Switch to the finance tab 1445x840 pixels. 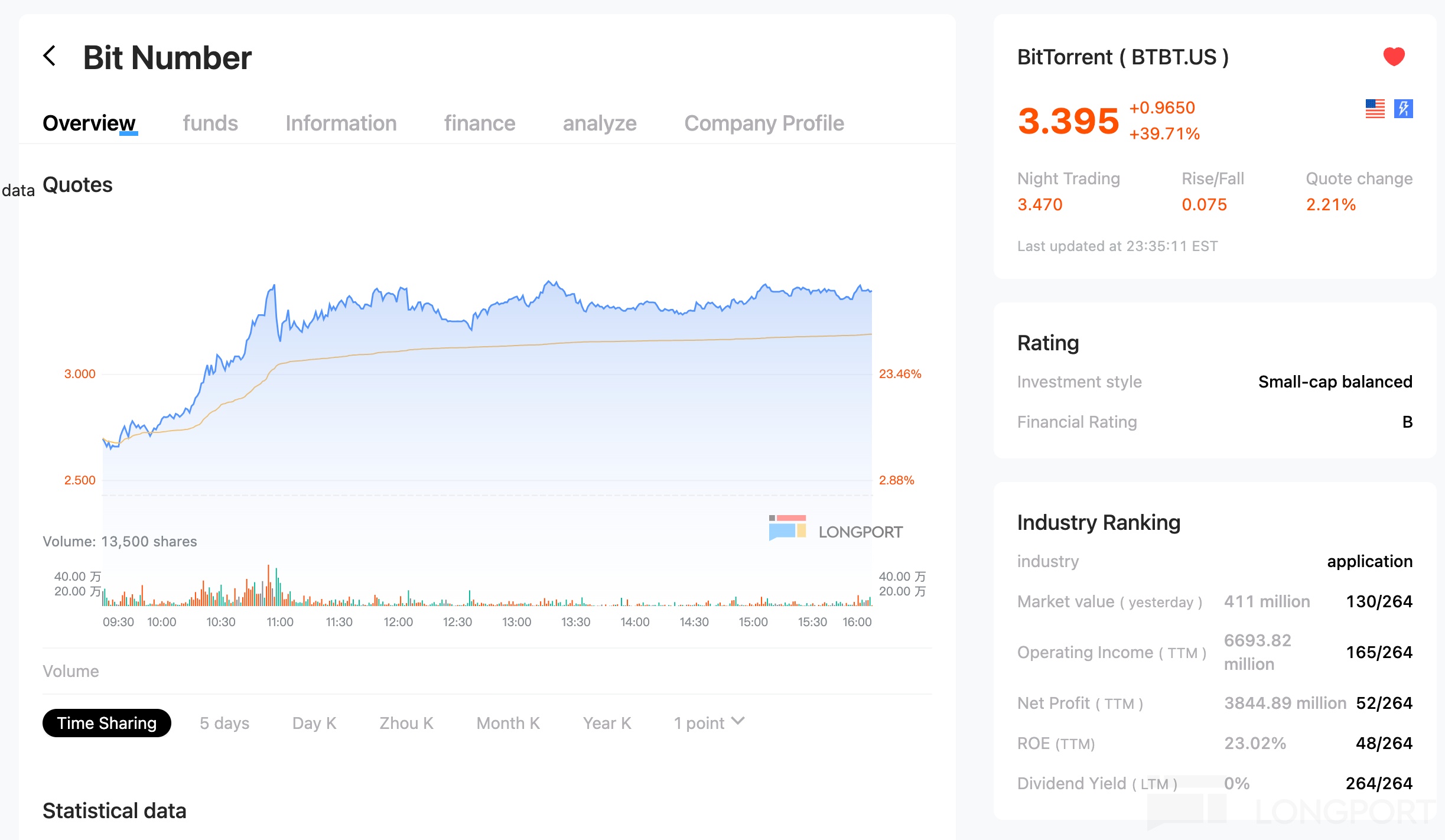click(x=480, y=123)
